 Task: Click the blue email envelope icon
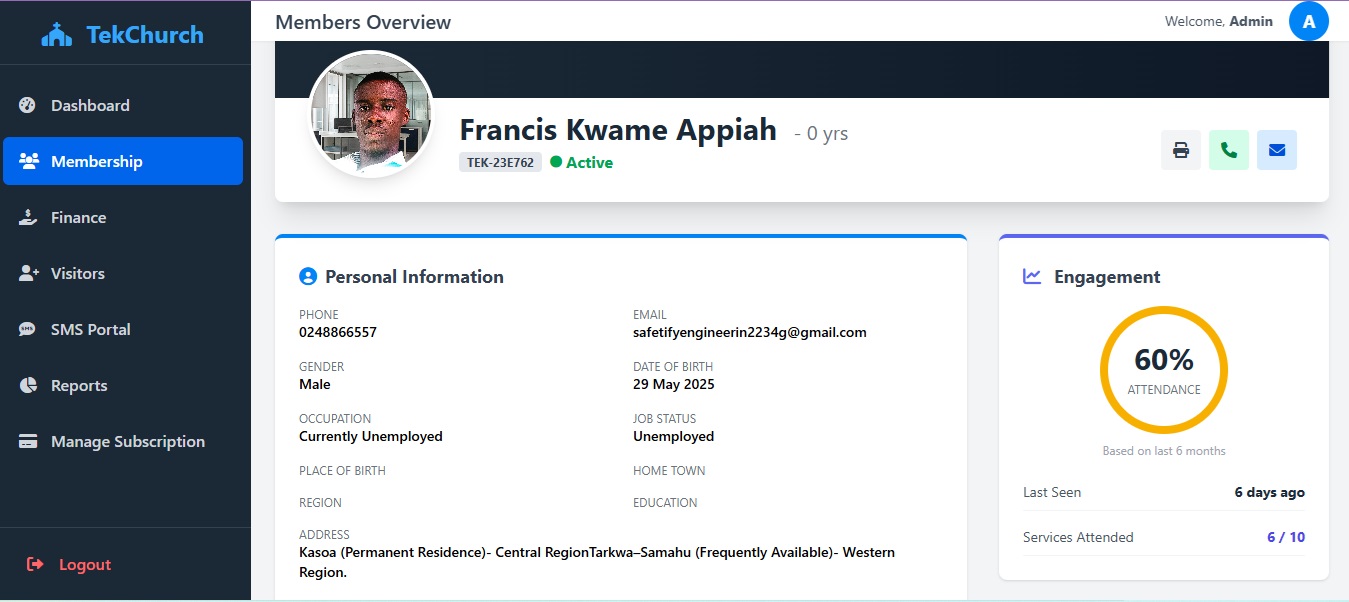pyautogui.click(x=1277, y=150)
